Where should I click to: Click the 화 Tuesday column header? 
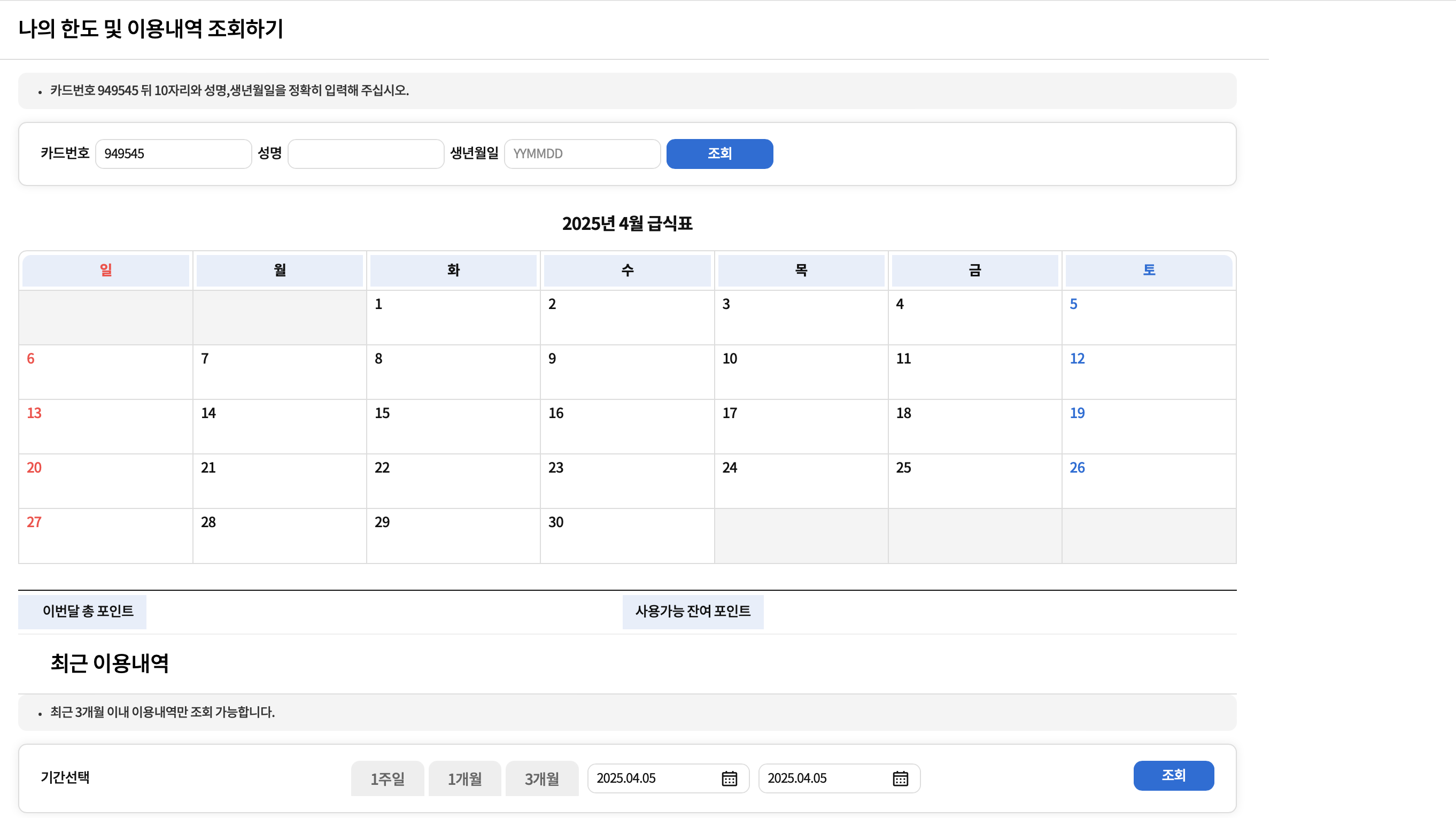[x=453, y=270]
